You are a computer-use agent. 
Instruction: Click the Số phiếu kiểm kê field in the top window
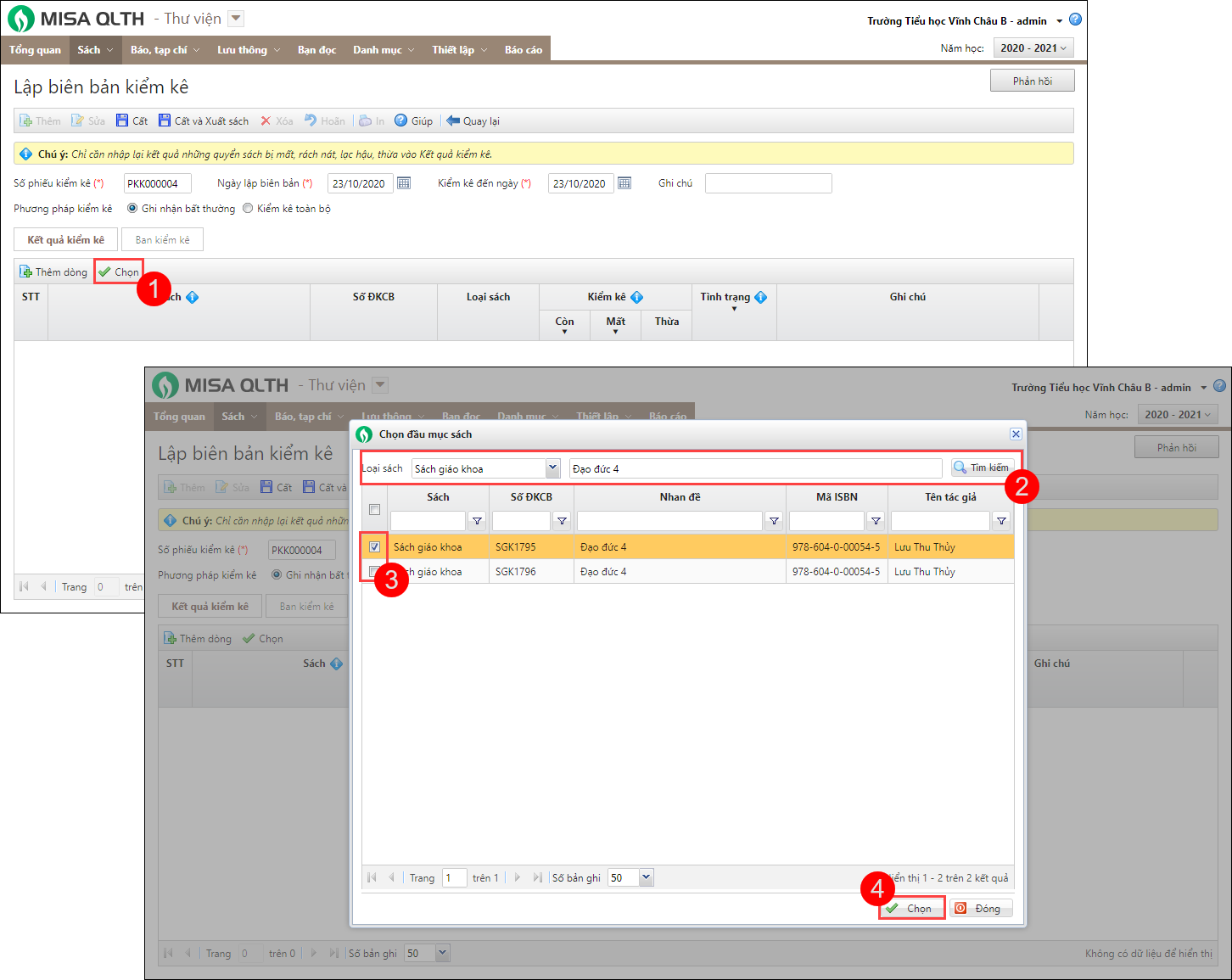click(158, 183)
